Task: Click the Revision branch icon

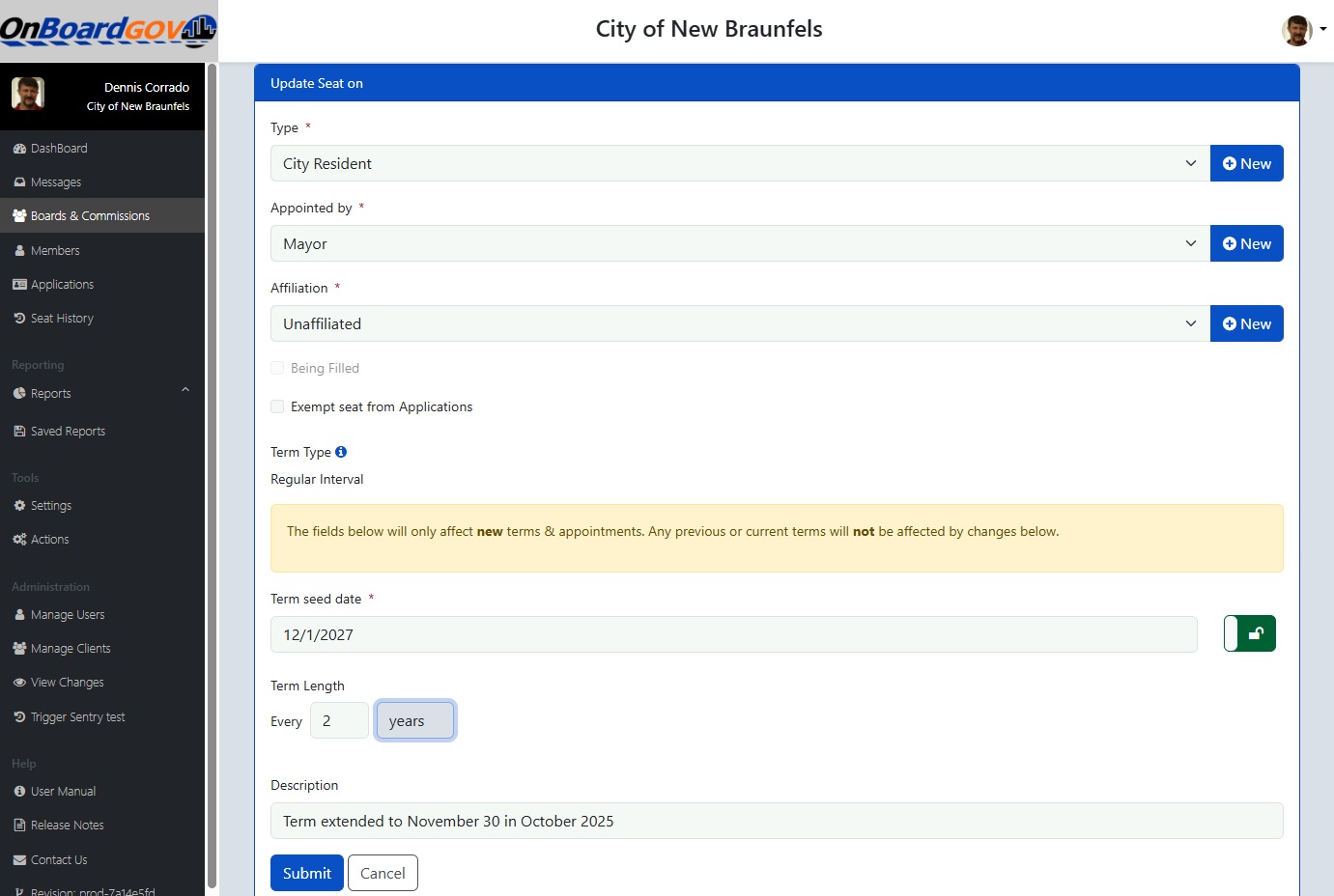Action: coord(19,891)
